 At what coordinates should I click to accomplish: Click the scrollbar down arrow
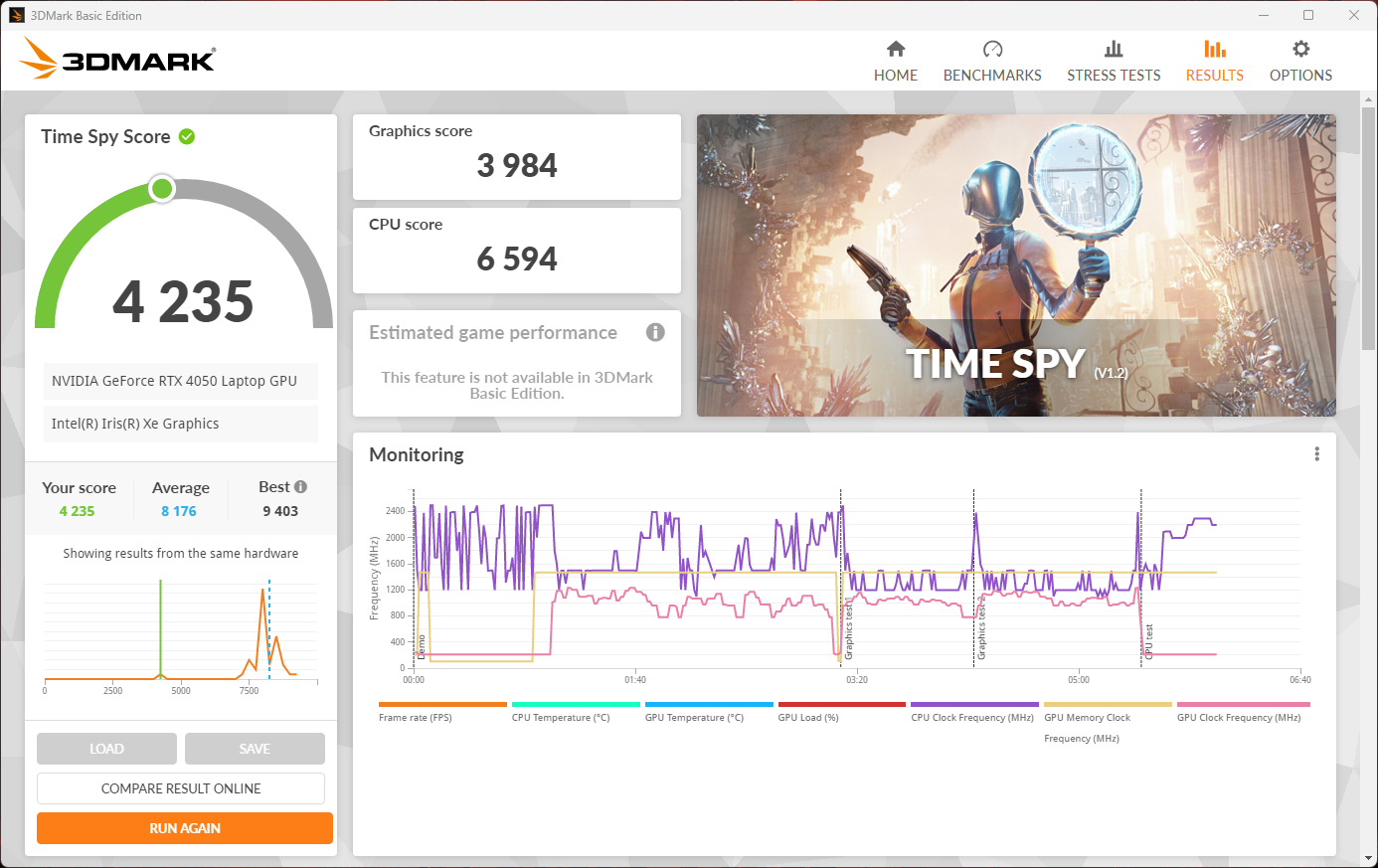click(x=1369, y=858)
